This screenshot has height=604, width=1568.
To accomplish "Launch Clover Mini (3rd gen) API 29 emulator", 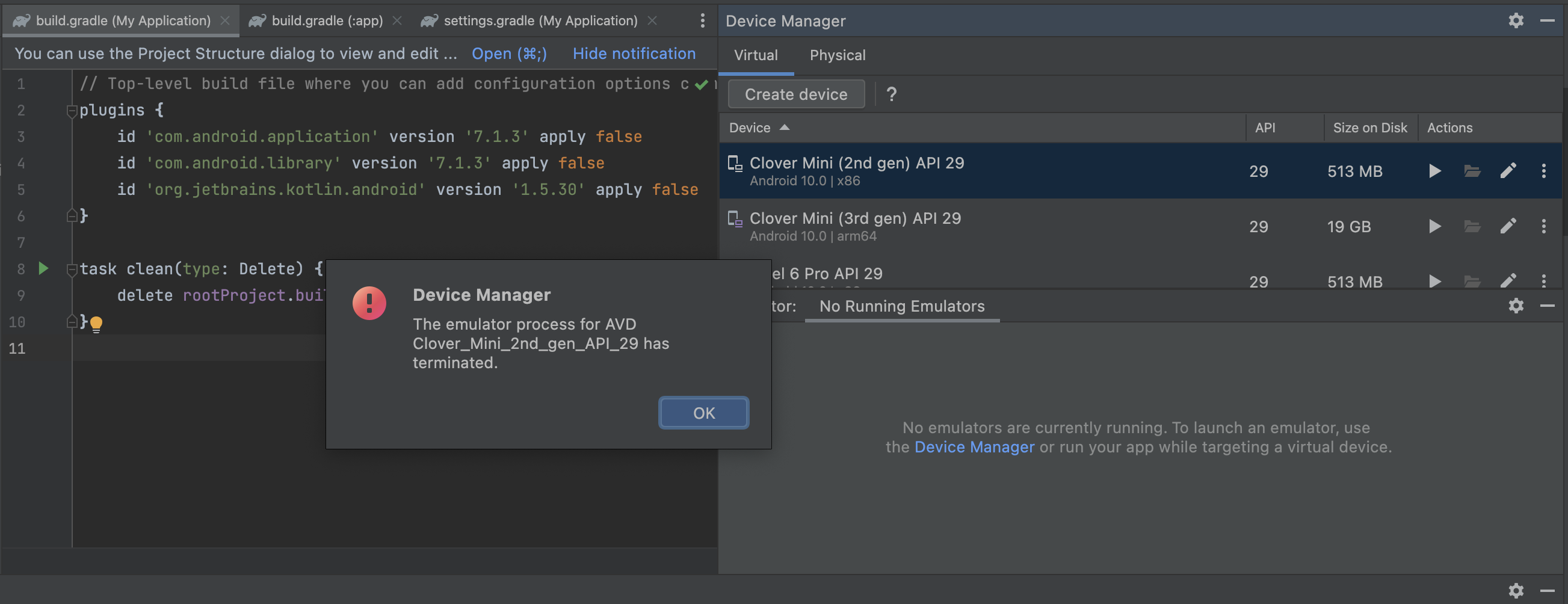I will pyautogui.click(x=1434, y=226).
